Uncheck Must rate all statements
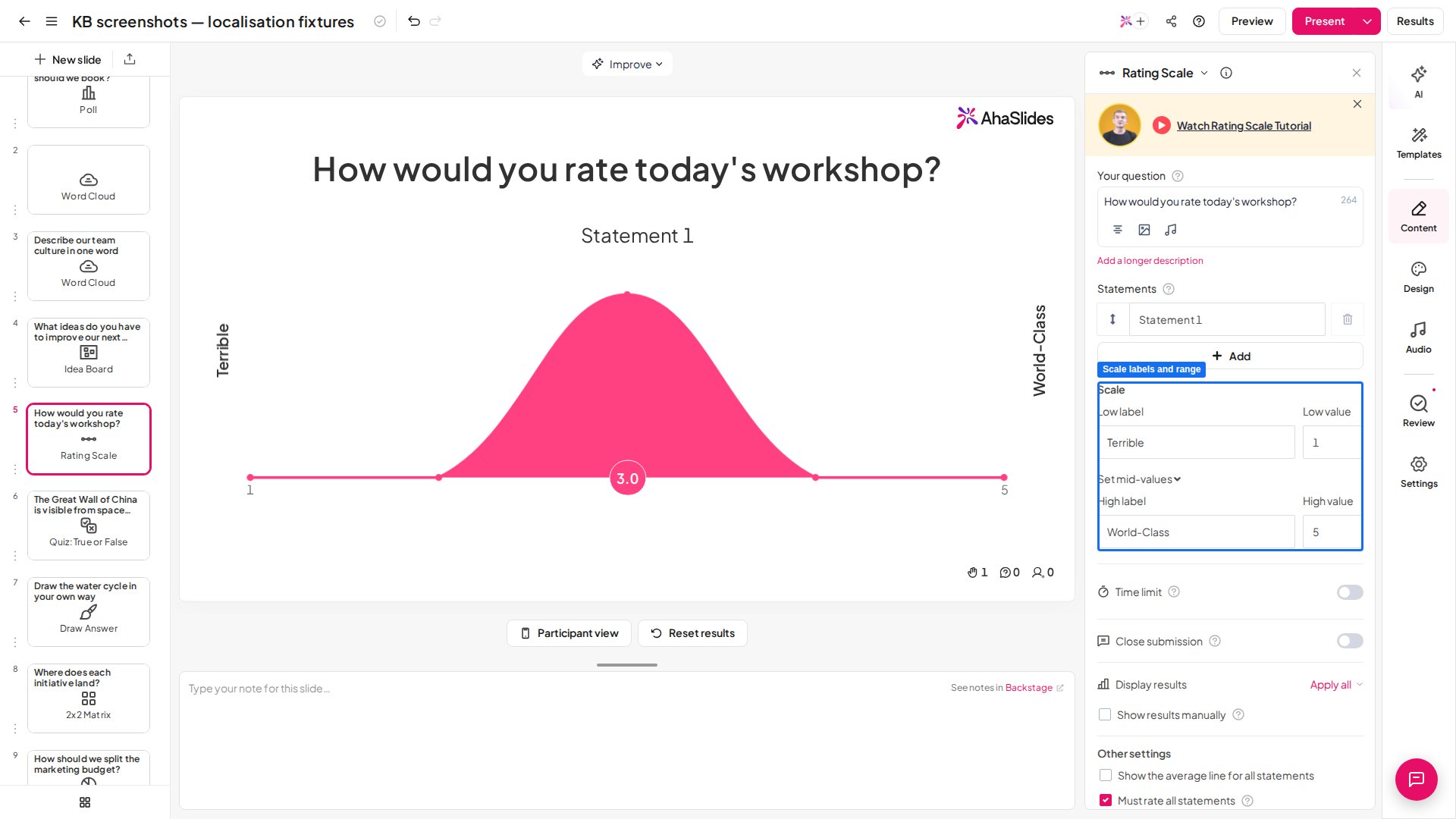This screenshot has width=1456, height=819. [1106, 801]
